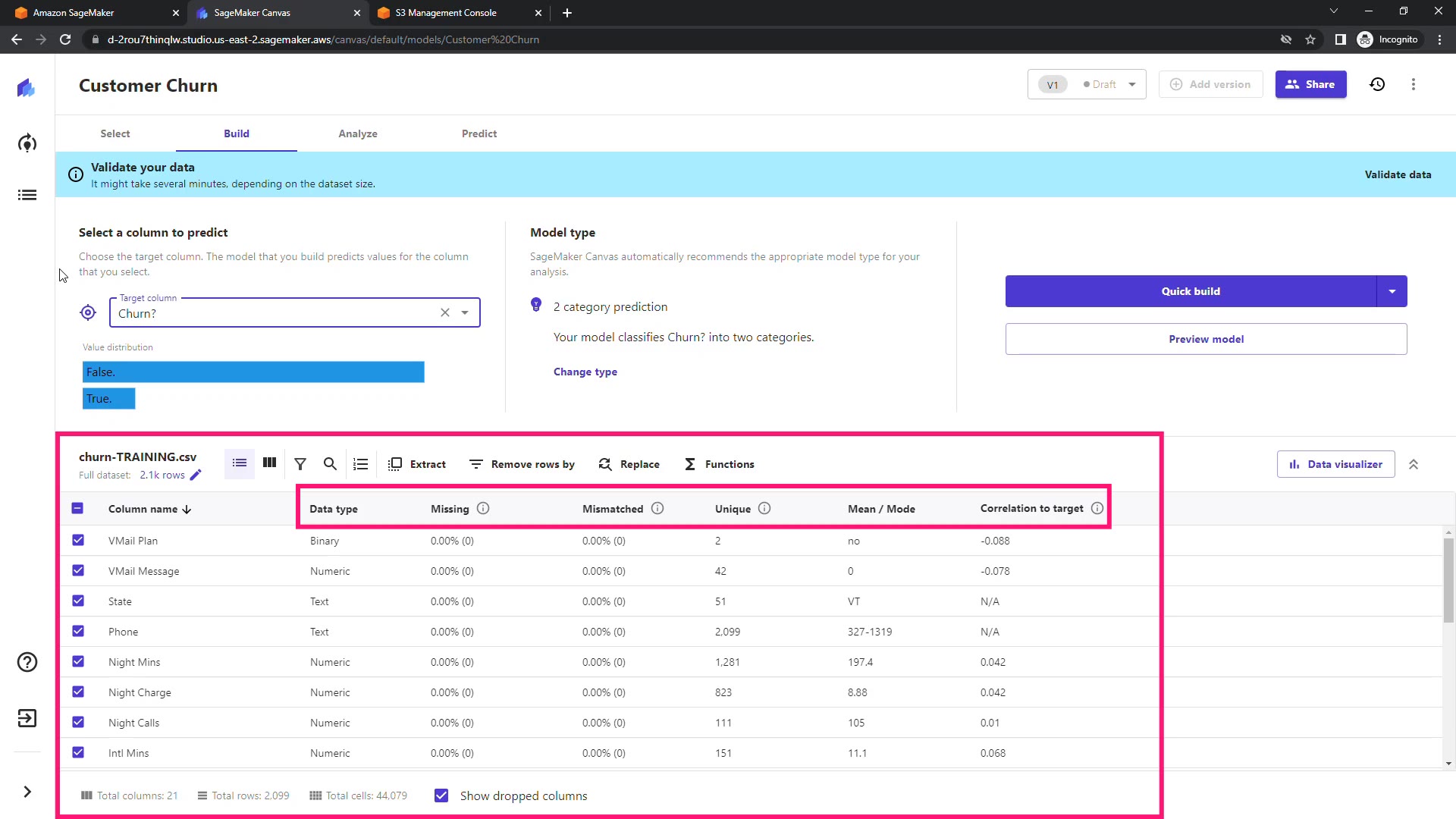1456x819 pixels.
Task: Click the numbered list icon in toolbar
Action: pyautogui.click(x=361, y=464)
